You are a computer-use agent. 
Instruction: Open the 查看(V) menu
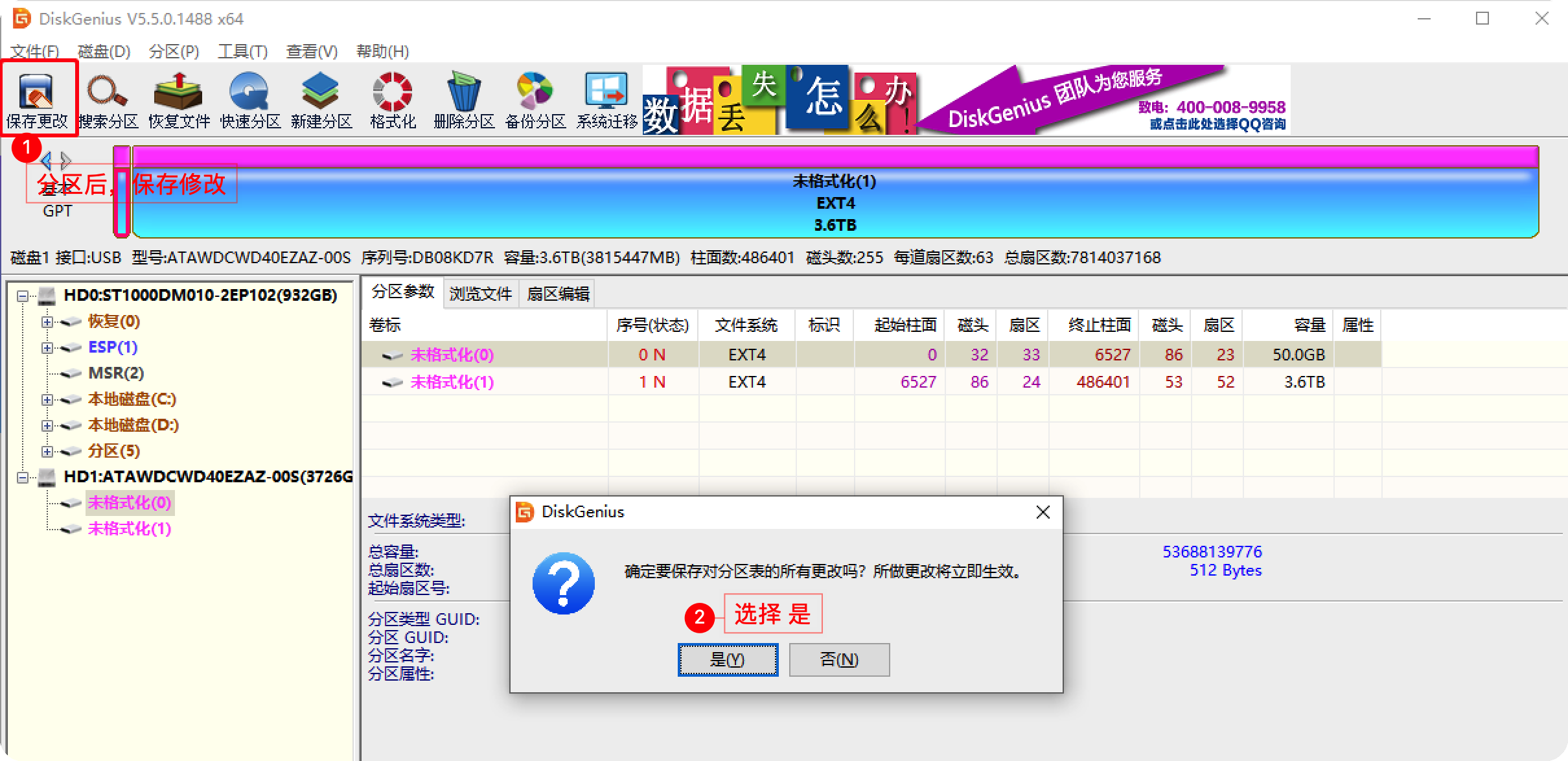click(x=312, y=51)
